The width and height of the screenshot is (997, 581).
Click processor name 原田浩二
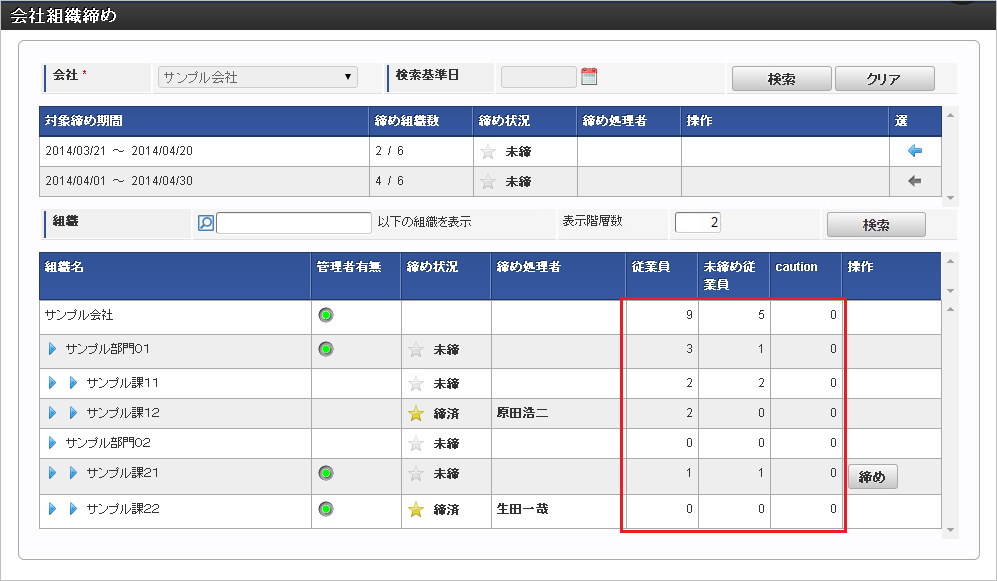click(x=522, y=413)
